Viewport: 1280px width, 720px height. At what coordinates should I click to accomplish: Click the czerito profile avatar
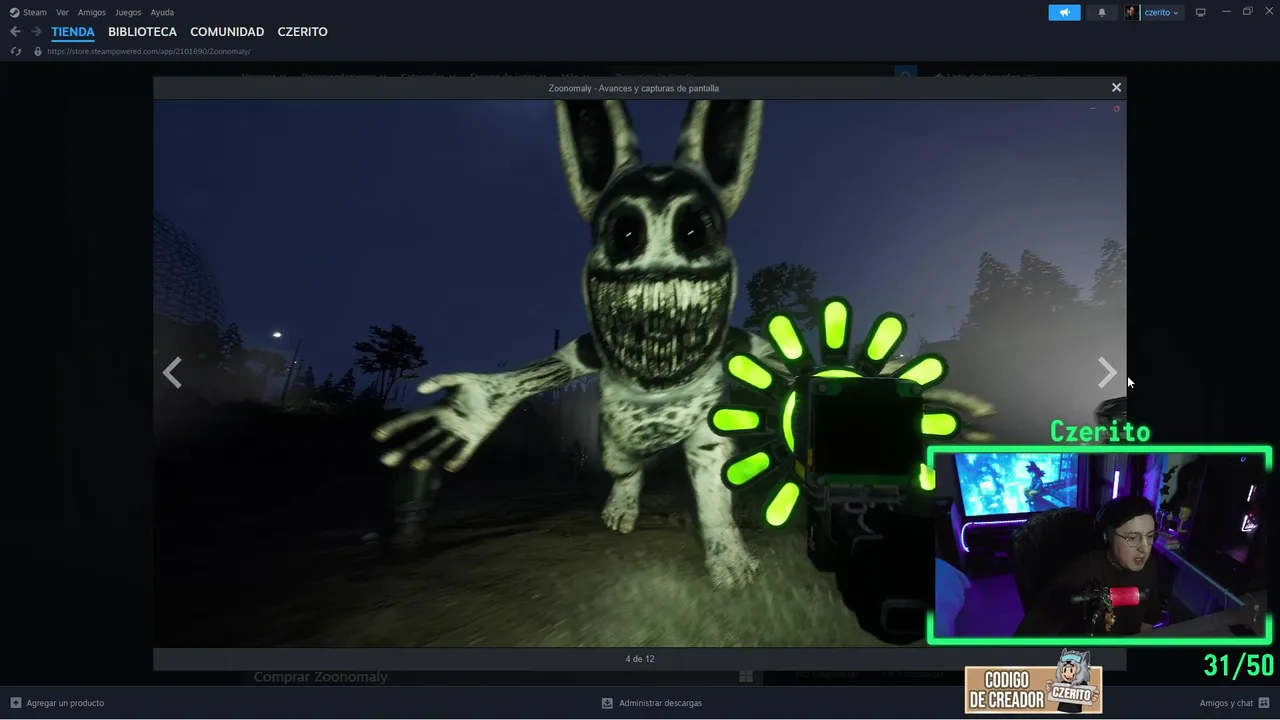pos(1132,13)
